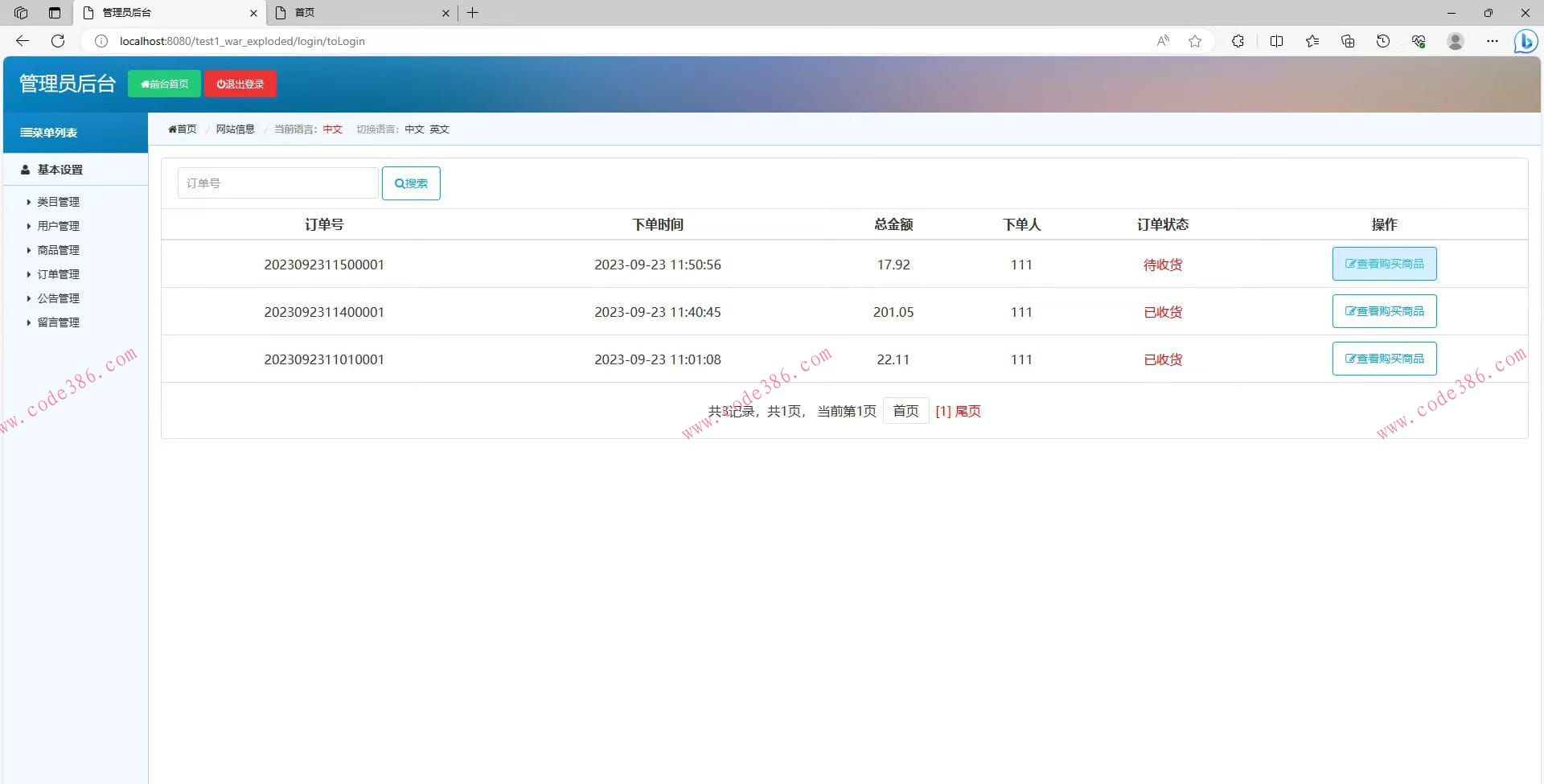
Task: Open browser history icon
Action: (x=1383, y=41)
